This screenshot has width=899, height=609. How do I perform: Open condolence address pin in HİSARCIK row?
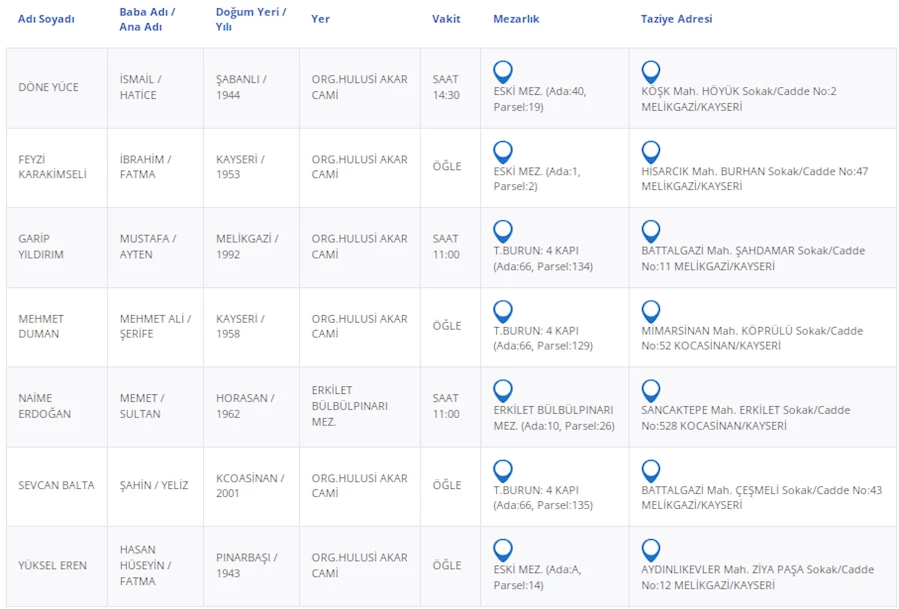coord(651,152)
